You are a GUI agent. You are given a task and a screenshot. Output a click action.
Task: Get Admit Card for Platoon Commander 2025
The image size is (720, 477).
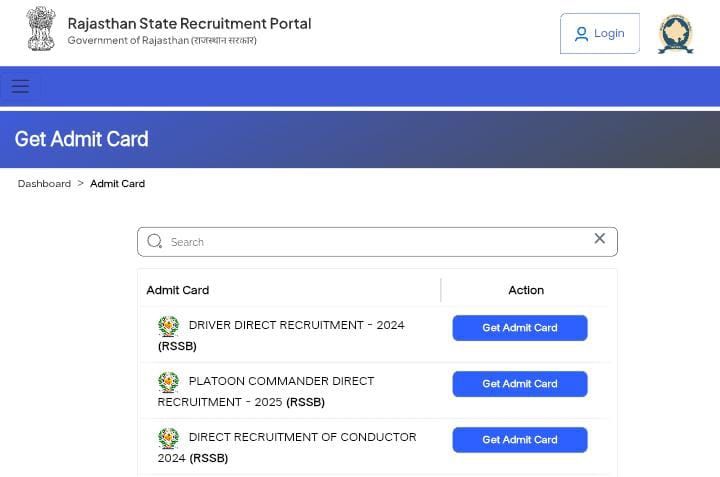519,384
